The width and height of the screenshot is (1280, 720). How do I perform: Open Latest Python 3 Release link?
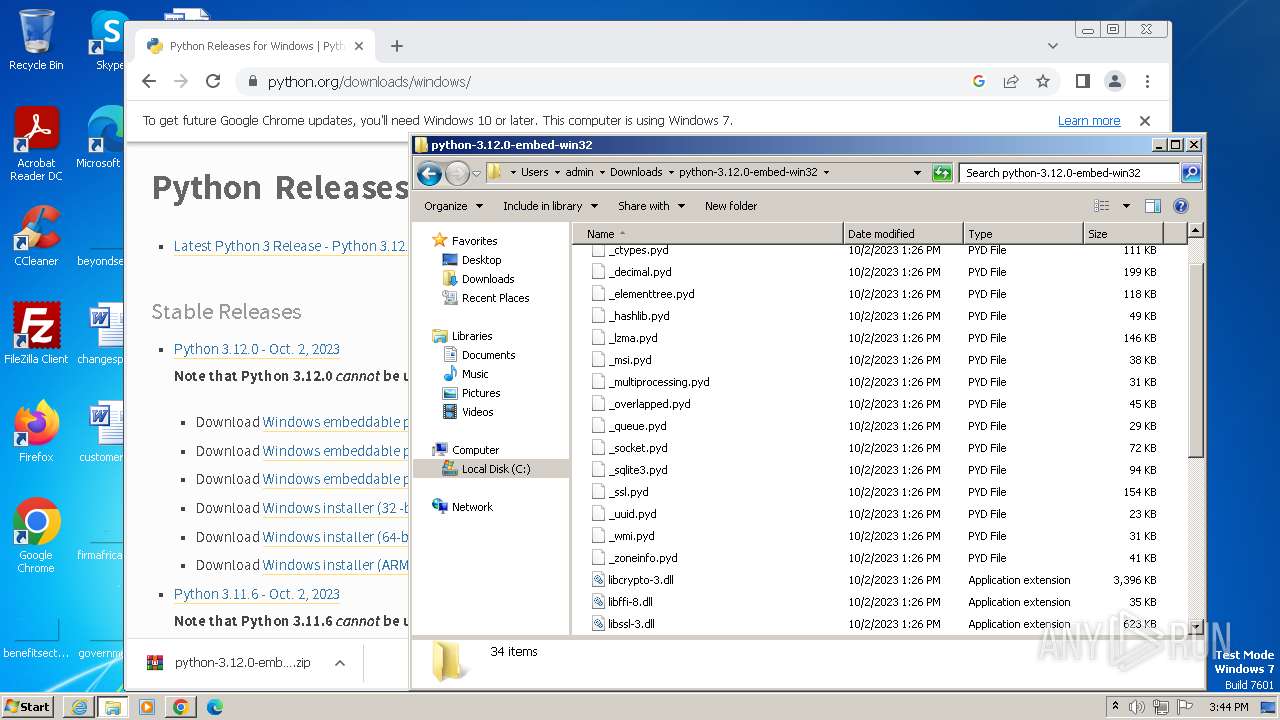290,246
